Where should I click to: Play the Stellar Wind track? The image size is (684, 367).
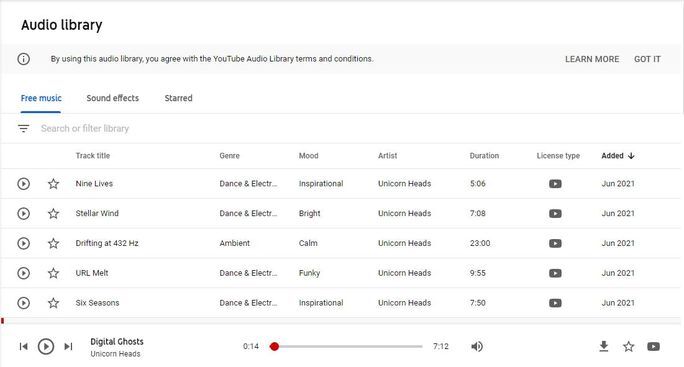(24, 213)
